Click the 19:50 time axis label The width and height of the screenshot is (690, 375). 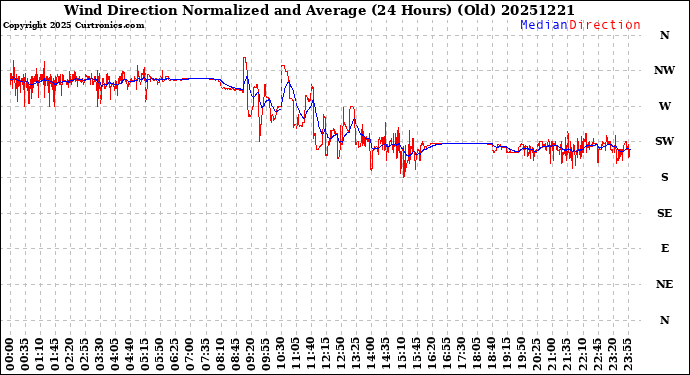point(521,354)
